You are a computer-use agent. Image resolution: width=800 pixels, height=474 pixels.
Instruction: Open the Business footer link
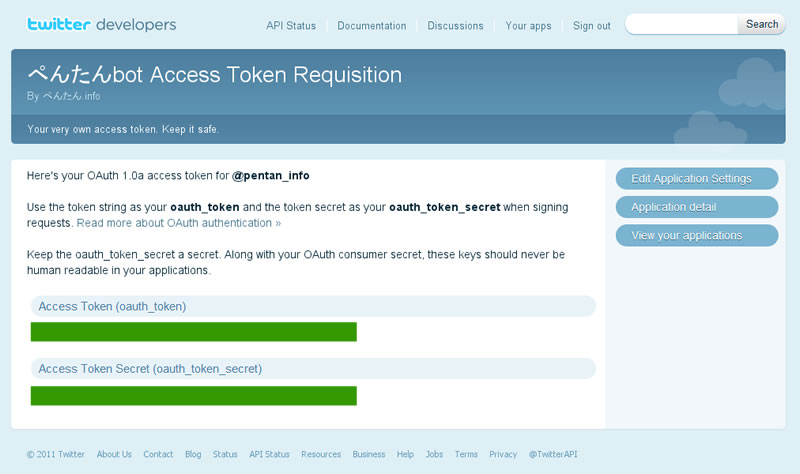click(369, 454)
